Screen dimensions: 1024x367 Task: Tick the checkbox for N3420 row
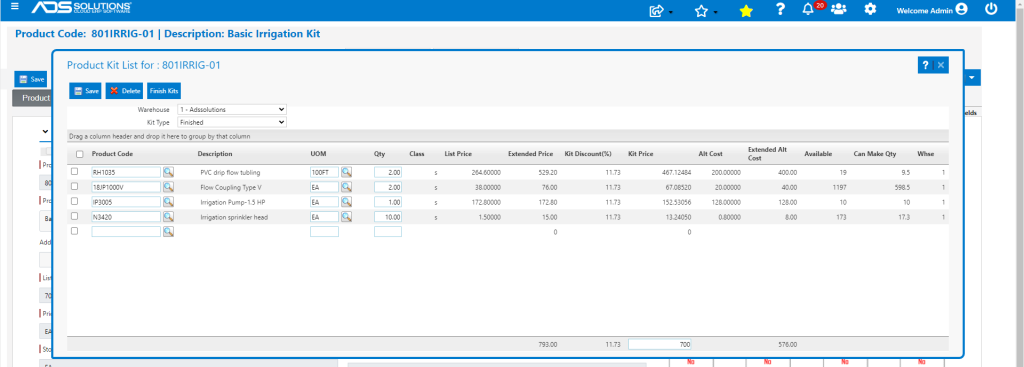(74, 216)
